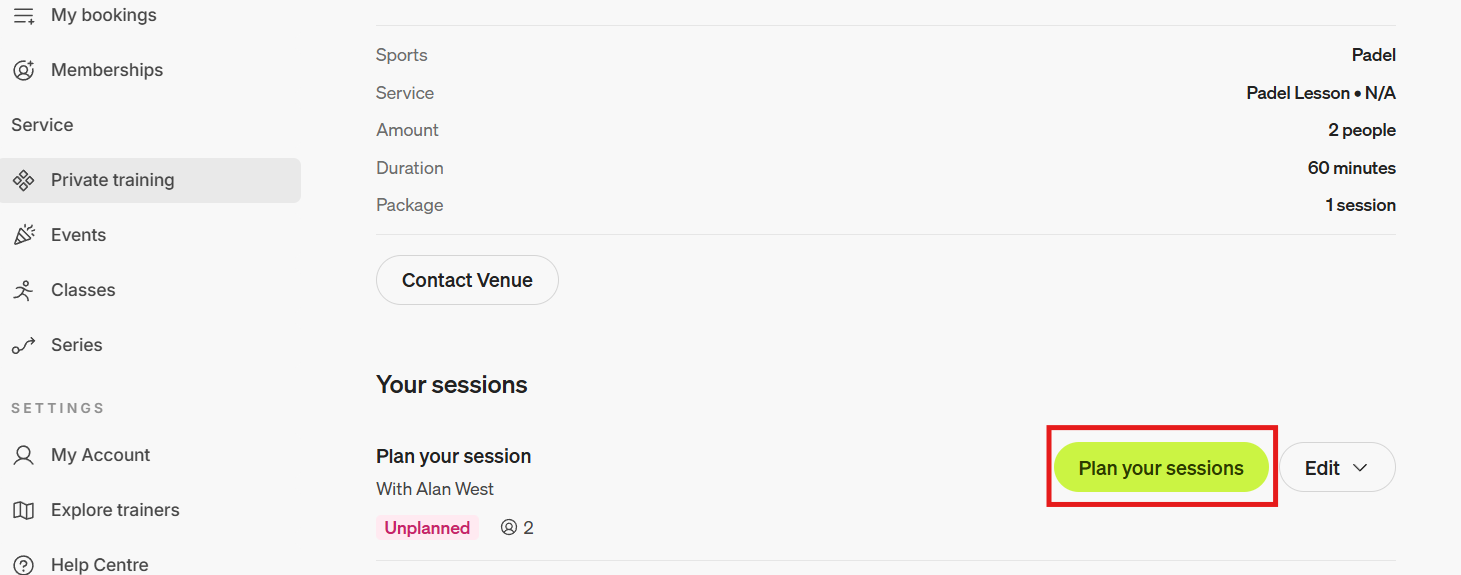Click the Classes running figure icon

tap(23, 290)
